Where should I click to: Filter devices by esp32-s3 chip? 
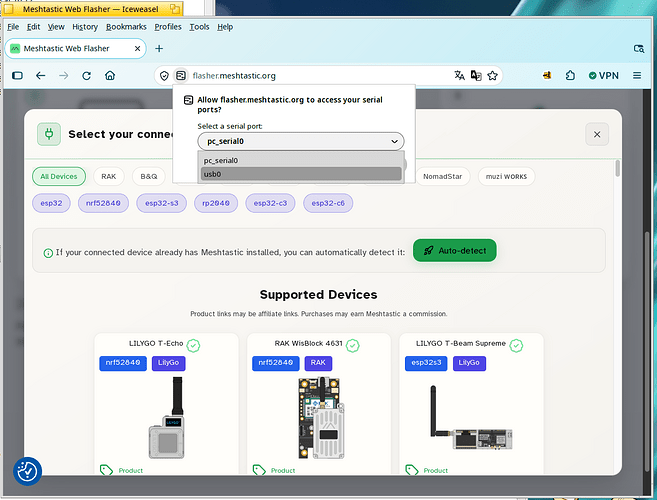tap(162, 203)
